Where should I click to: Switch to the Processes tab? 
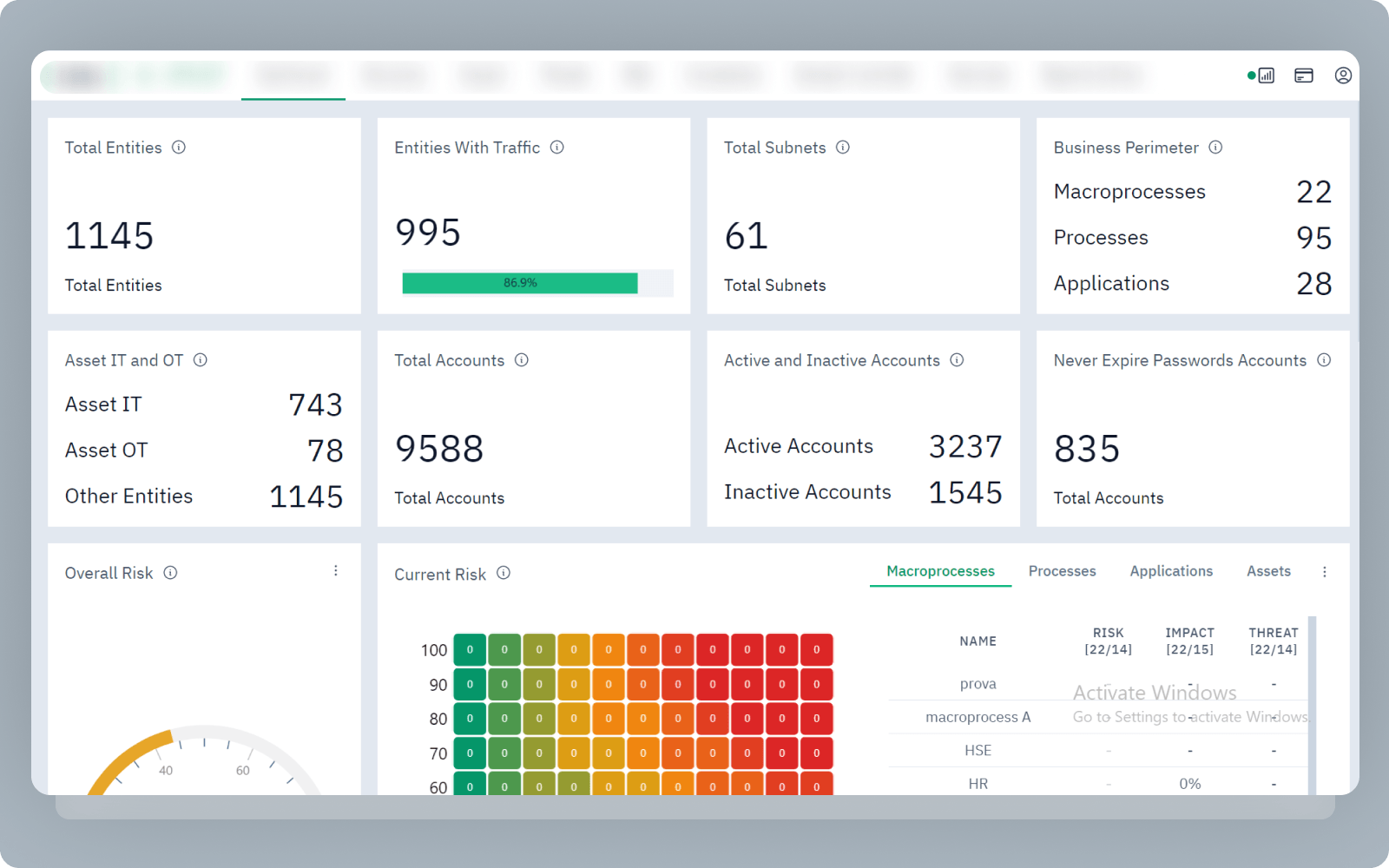tap(1062, 571)
